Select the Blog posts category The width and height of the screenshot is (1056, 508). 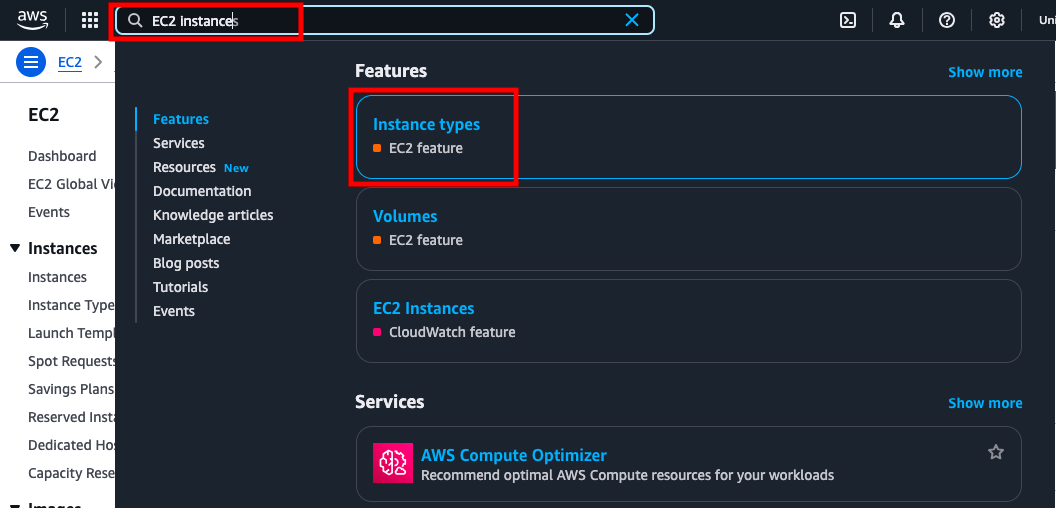coord(186,263)
